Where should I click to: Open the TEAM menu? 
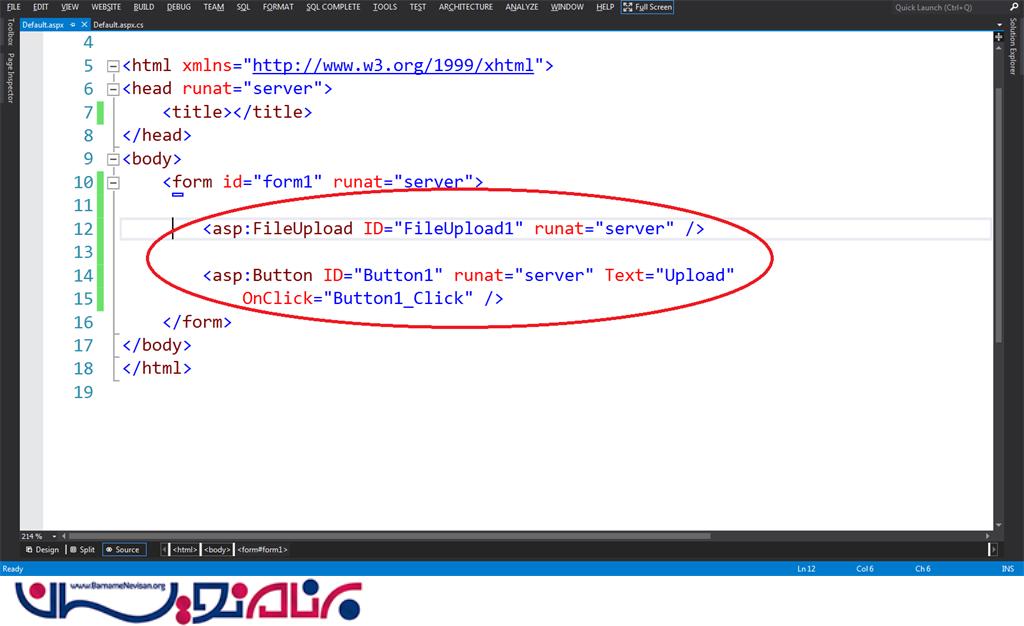coord(214,7)
